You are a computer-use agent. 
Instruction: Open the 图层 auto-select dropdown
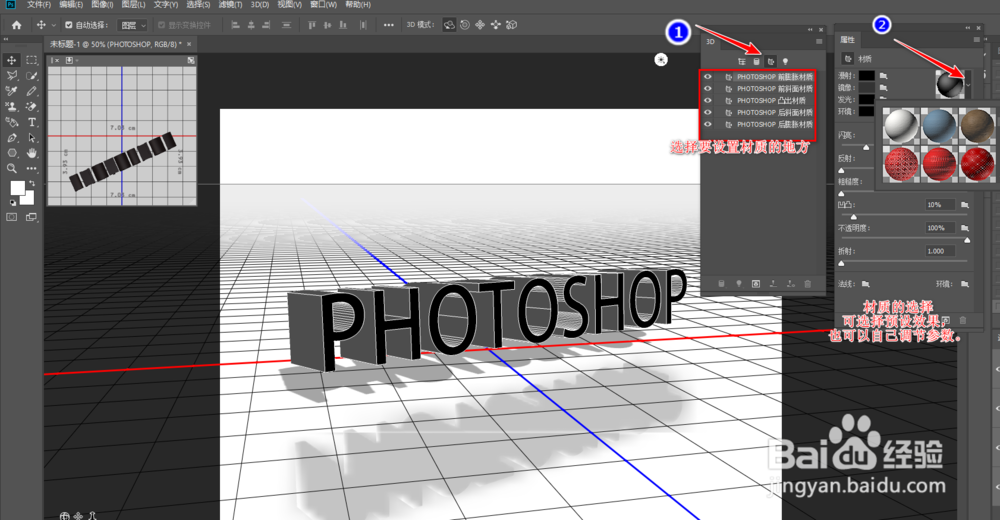point(133,25)
